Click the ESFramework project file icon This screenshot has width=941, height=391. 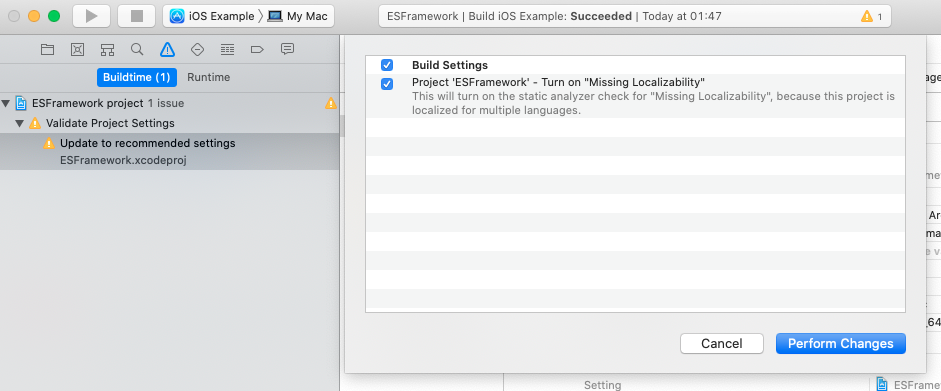[22, 103]
